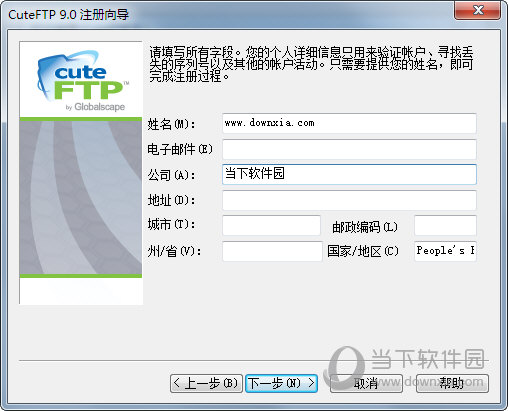Viewport: 508px width, 411px height.
Task: Continue with 下一步(N) button
Action: [281, 383]
